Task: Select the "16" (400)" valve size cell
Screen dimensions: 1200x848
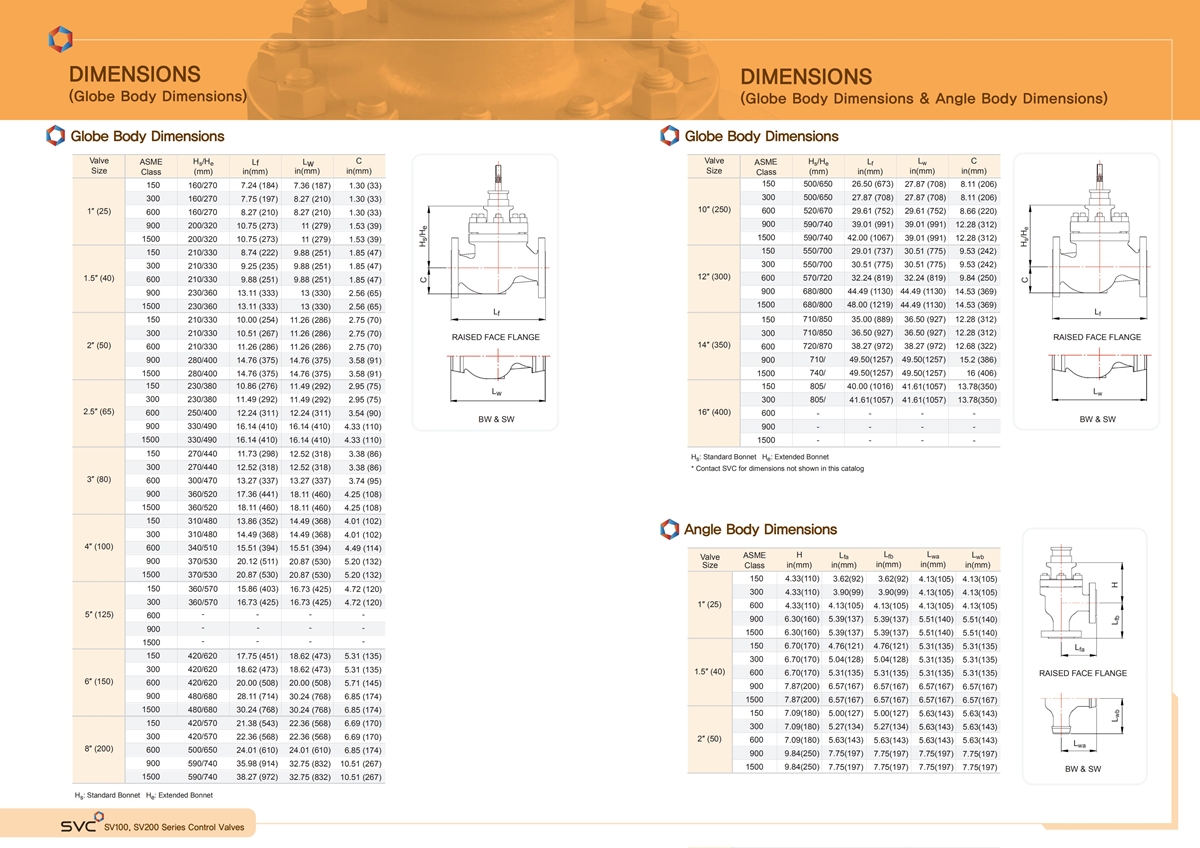Action: [714, 412]
